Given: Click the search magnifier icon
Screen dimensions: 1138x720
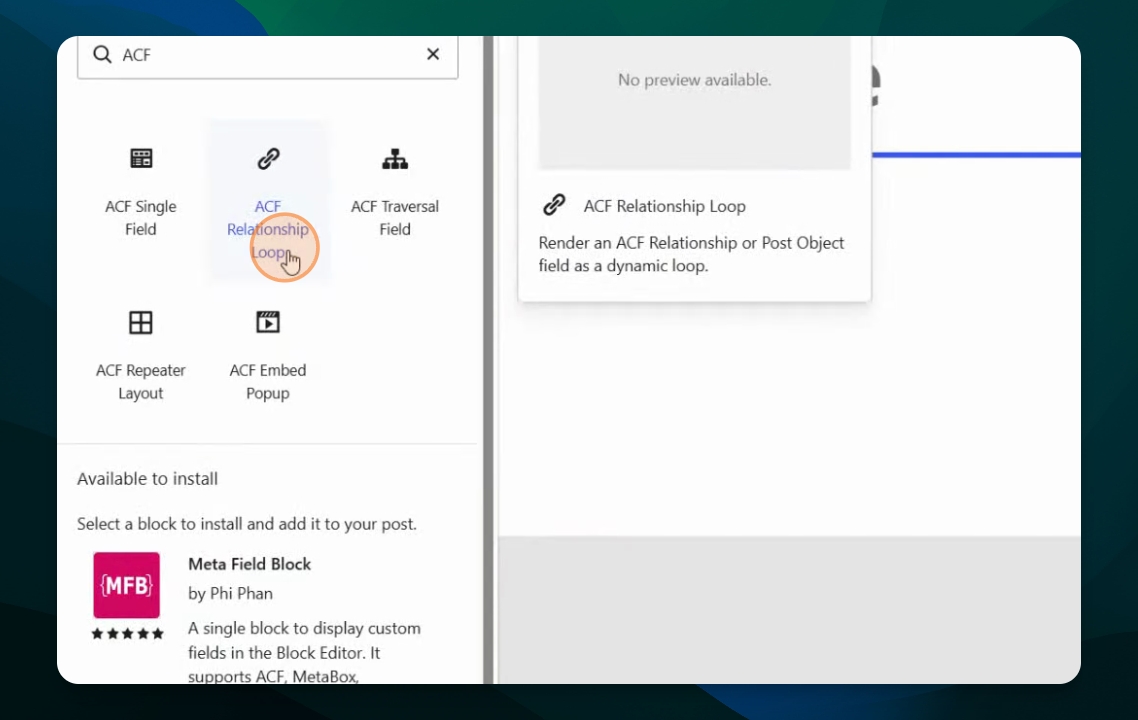Looking at the screenshot, I should (102, 54).
